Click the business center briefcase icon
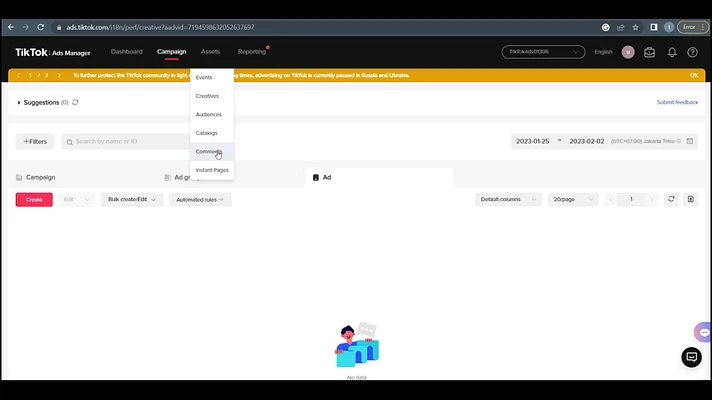This screenshot has height=400, width=712. tap(650, 52)
